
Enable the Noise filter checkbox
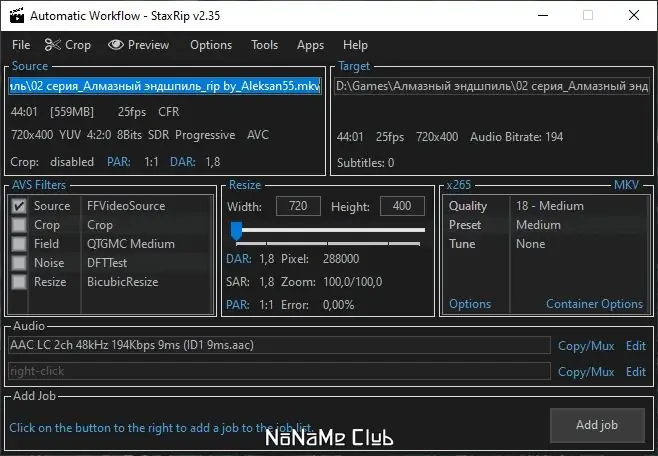click(x=19, y=263)
